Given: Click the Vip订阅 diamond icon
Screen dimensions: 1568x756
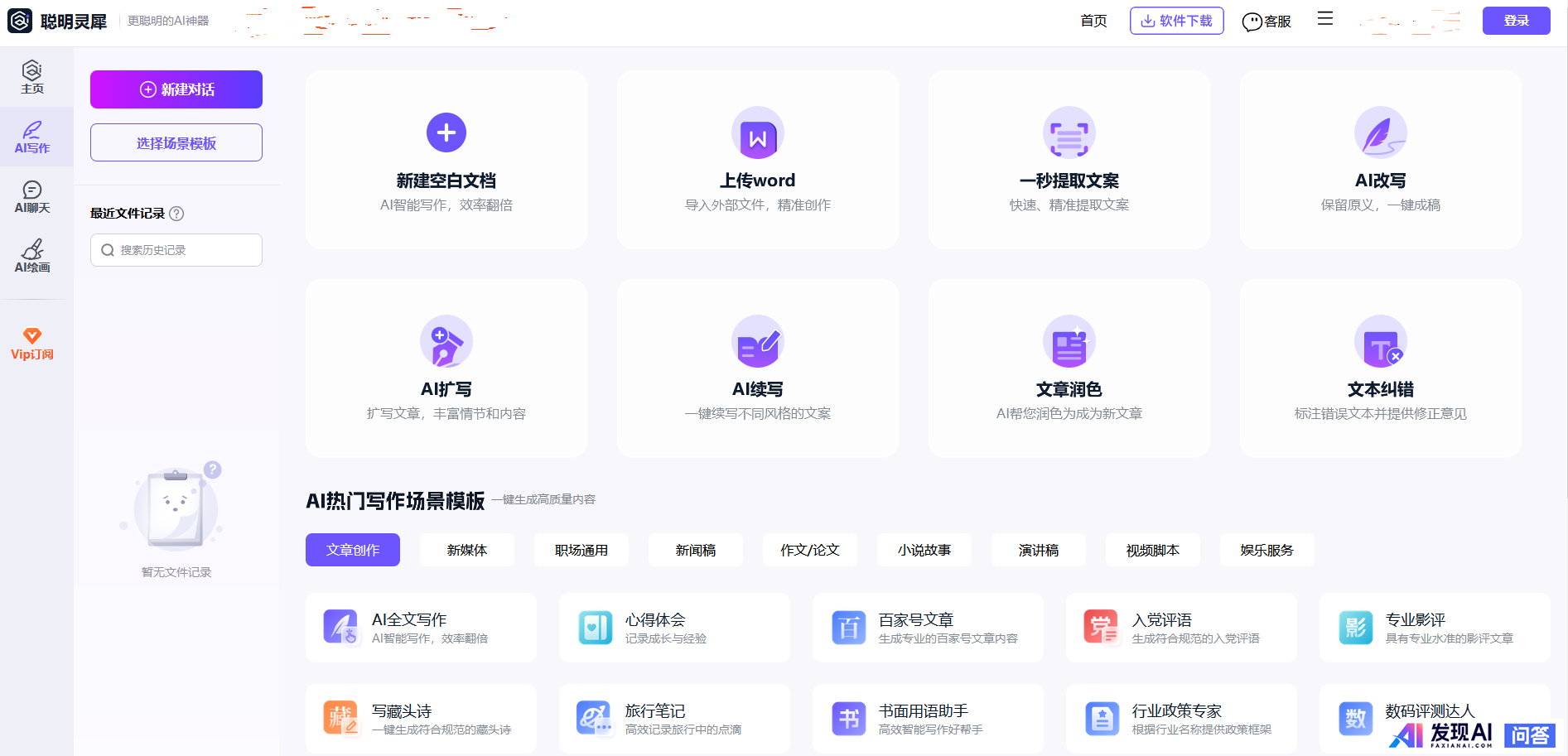Looking at the screenshot, I should [32, 336].
